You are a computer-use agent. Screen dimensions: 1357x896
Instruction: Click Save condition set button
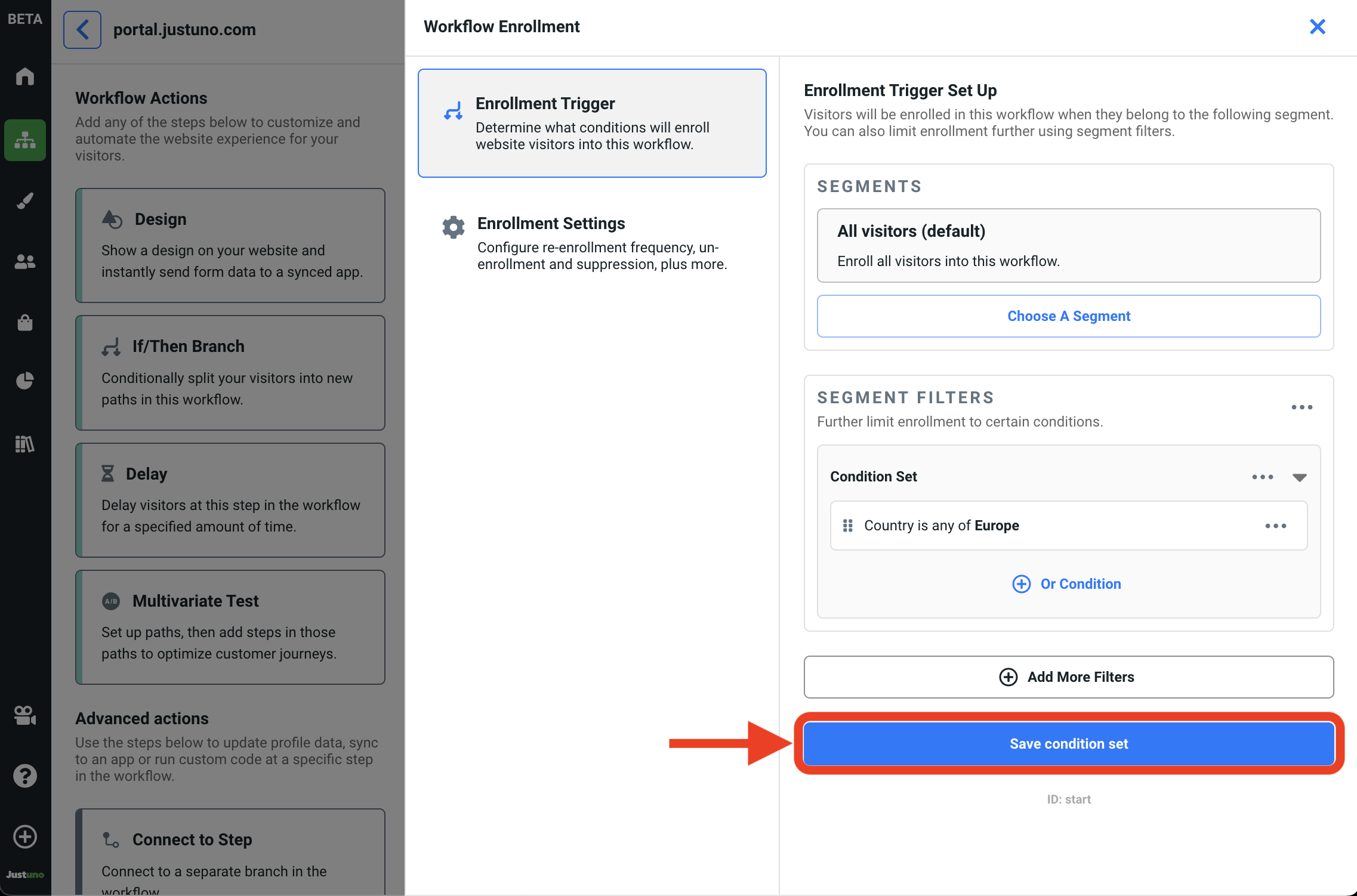pyautogui.click(x=1068, y=744)
